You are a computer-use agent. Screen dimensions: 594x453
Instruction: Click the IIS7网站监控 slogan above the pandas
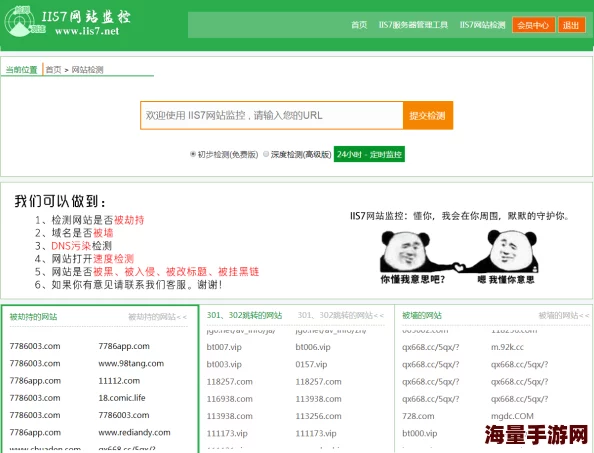coord(459,216)
